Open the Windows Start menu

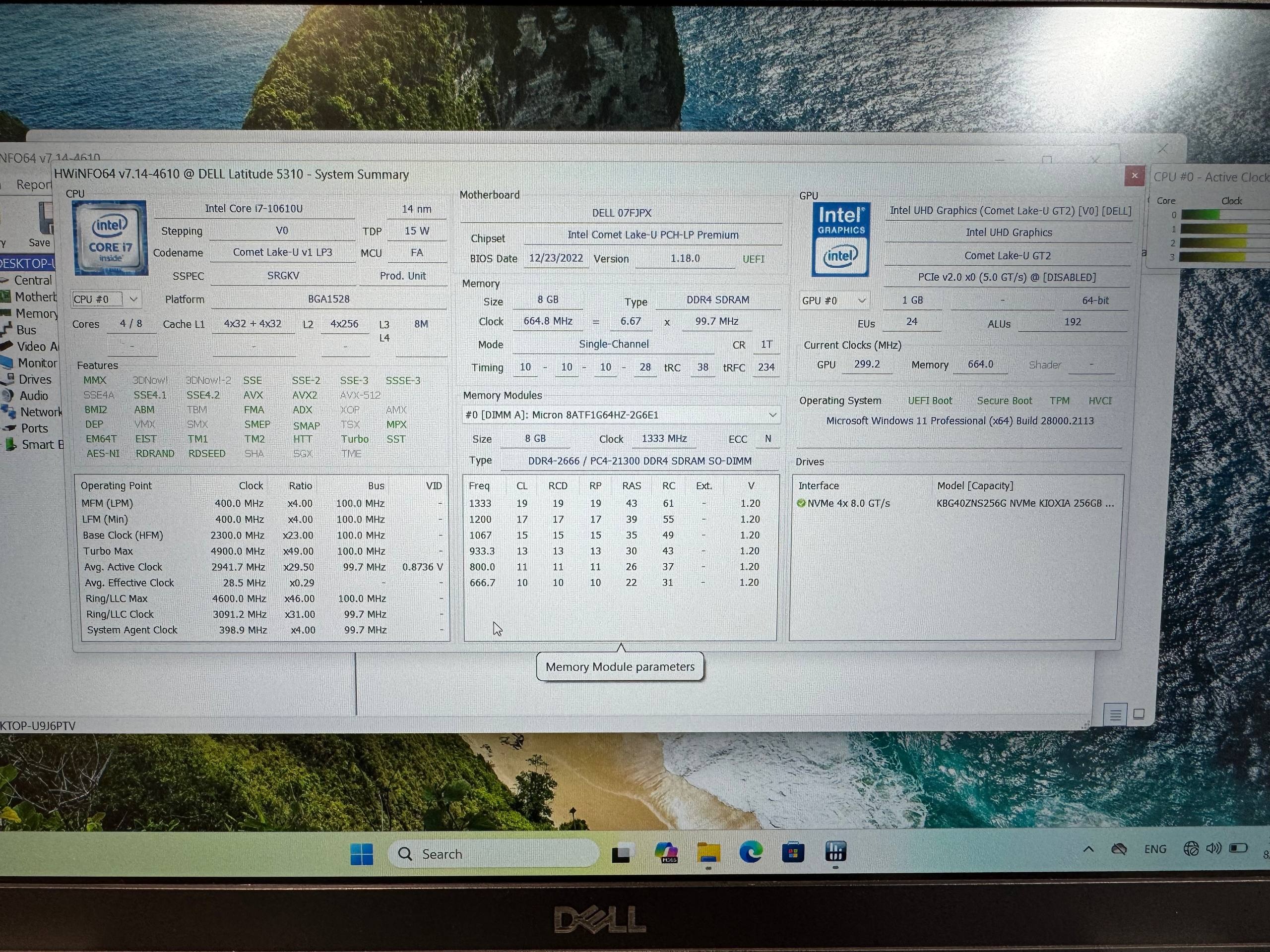pyautogui.click(x=362, y=854)
